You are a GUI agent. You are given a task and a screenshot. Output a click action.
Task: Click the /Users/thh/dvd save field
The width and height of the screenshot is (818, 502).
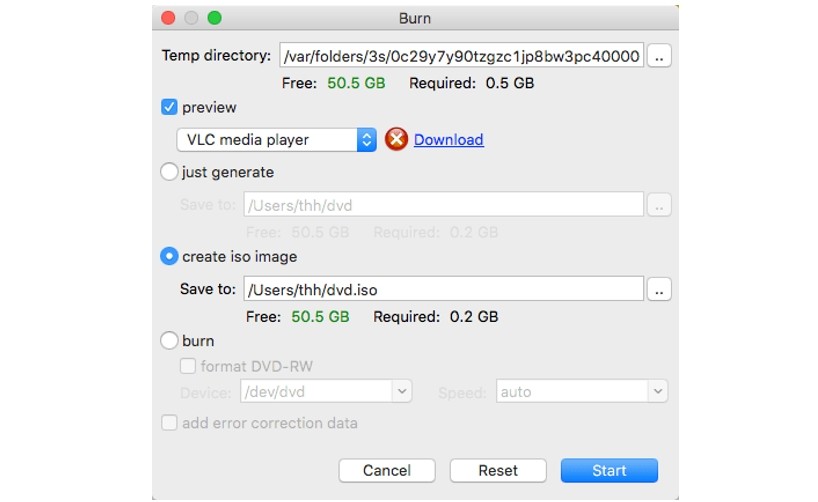click(x=443, y=205)
